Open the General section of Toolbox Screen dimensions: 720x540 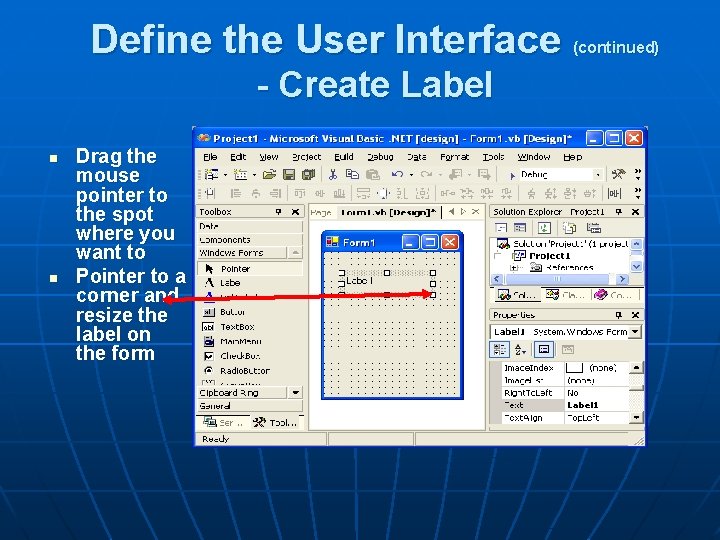[x=250, y=406]
